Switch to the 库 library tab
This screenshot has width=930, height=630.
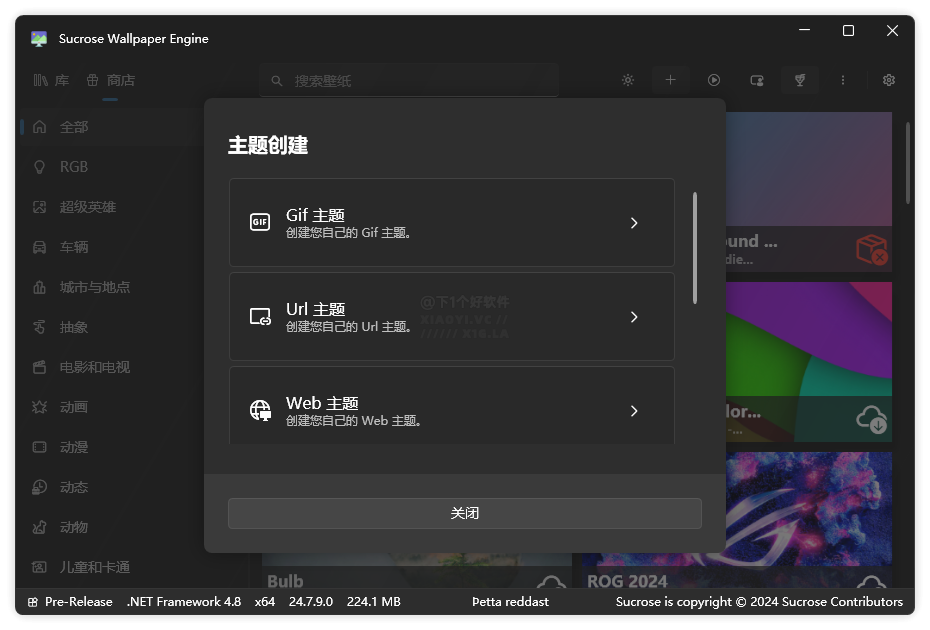coord(52,80)
